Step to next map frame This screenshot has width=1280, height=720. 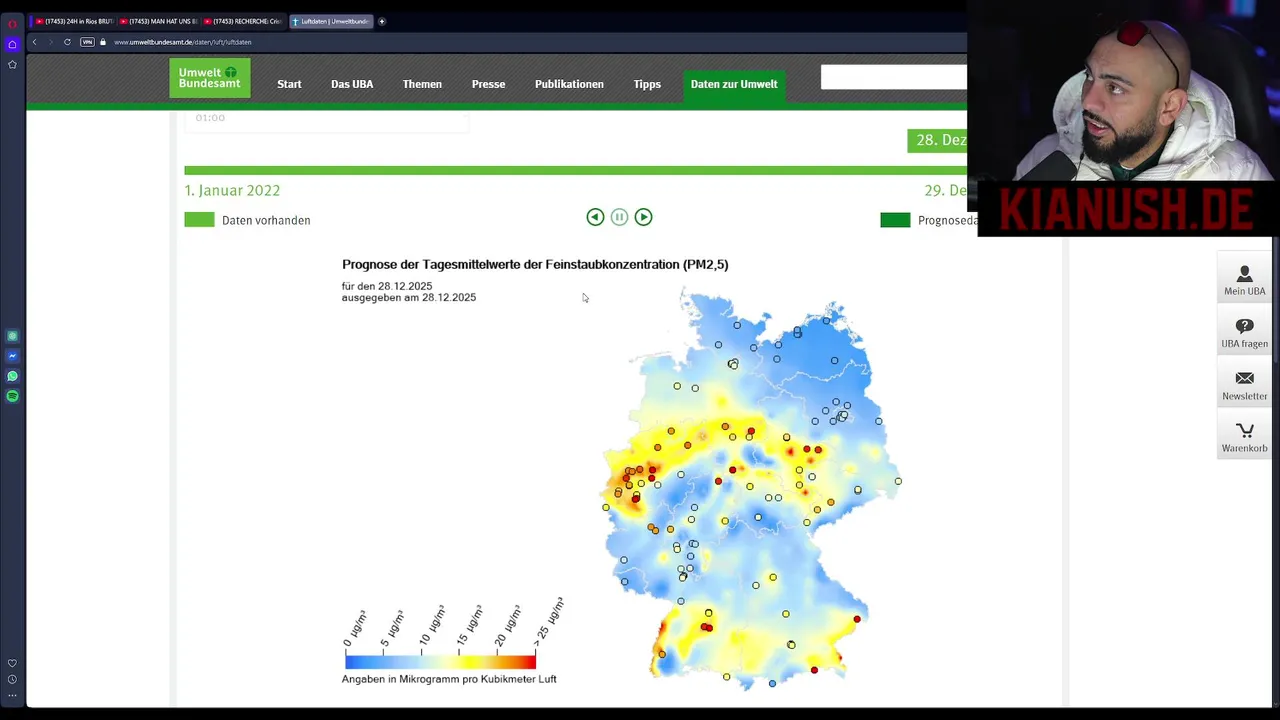pyautogui.click(x=643, y=217)
